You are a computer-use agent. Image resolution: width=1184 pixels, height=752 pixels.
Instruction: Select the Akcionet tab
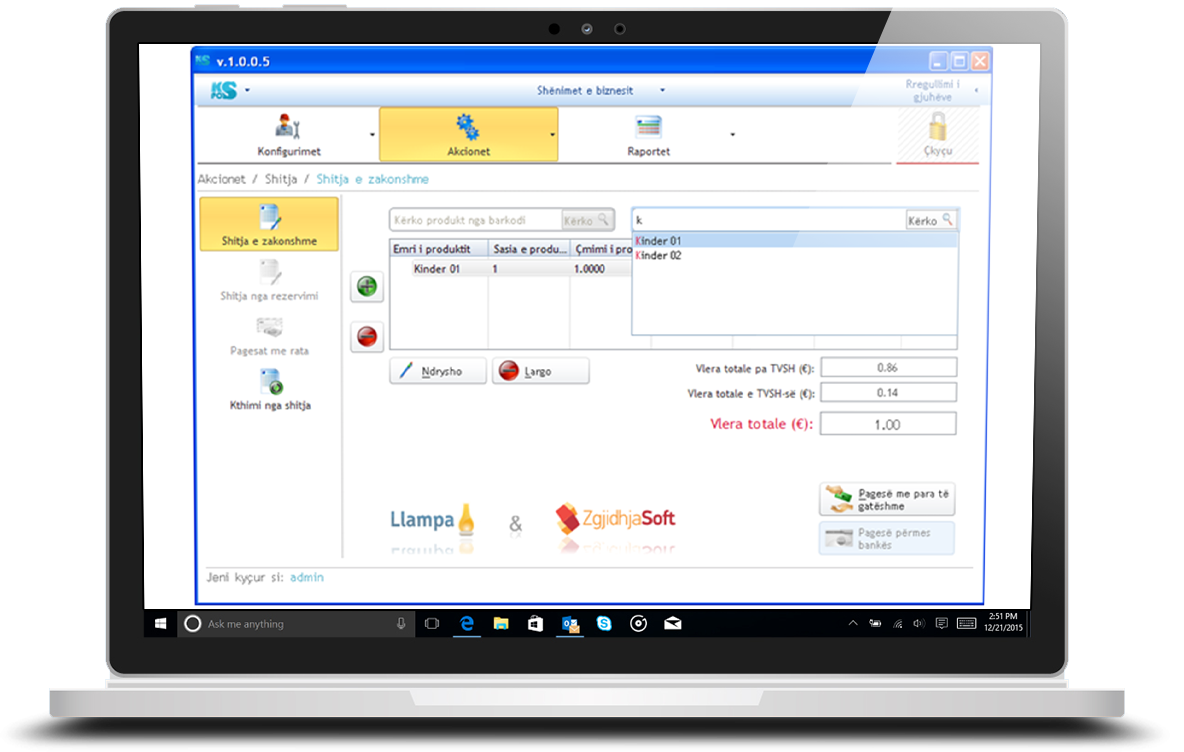(x=467, y=134)
